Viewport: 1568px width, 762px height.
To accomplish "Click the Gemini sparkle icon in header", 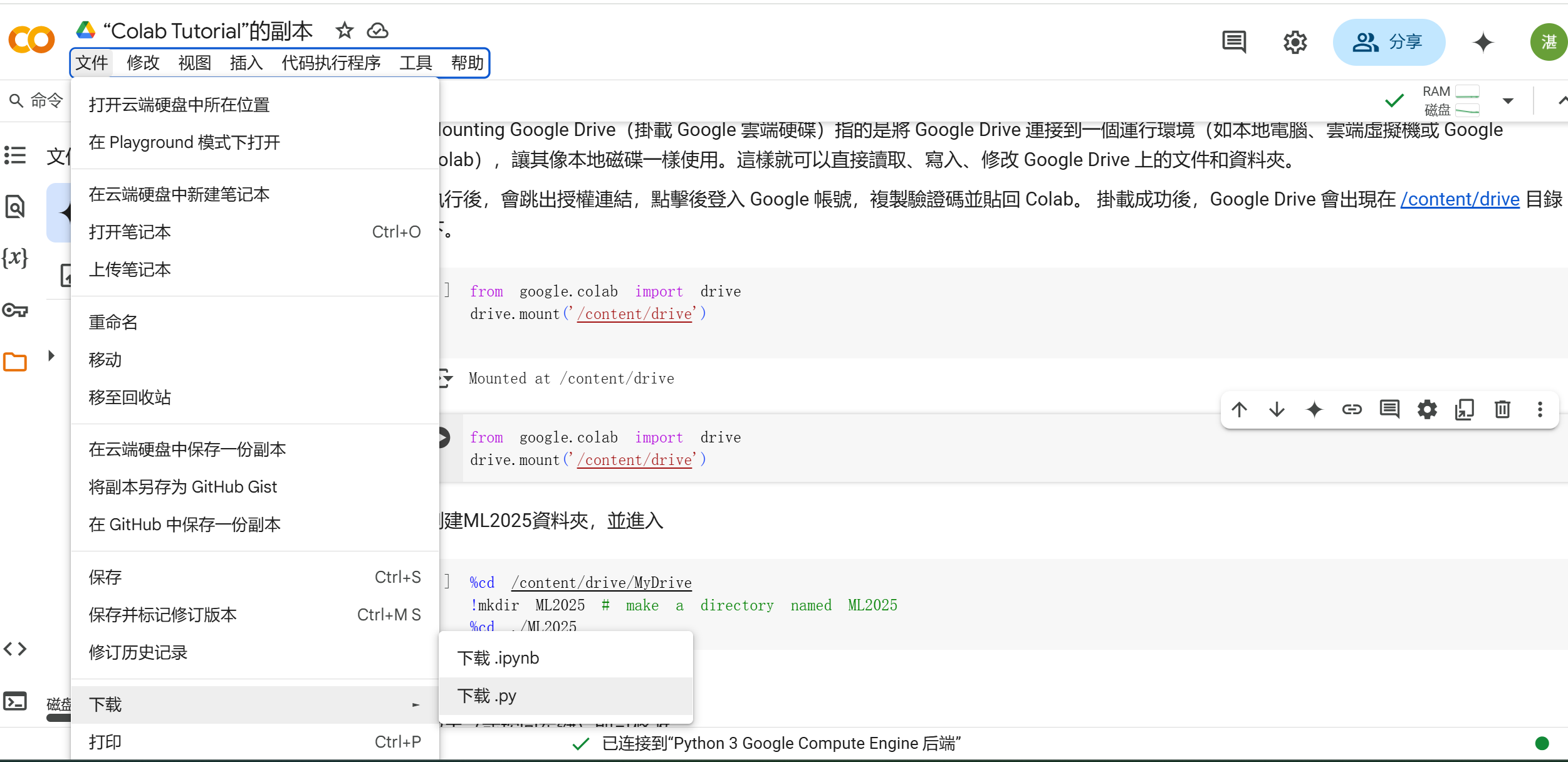I will 1483,43.
